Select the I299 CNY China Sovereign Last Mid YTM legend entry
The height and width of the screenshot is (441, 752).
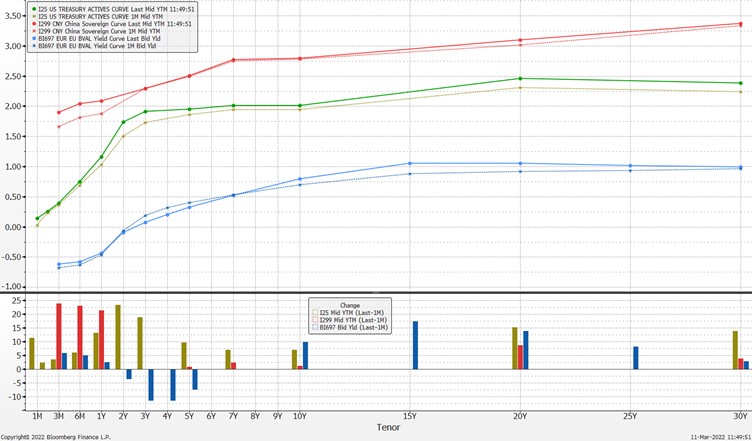coord(112,23)
